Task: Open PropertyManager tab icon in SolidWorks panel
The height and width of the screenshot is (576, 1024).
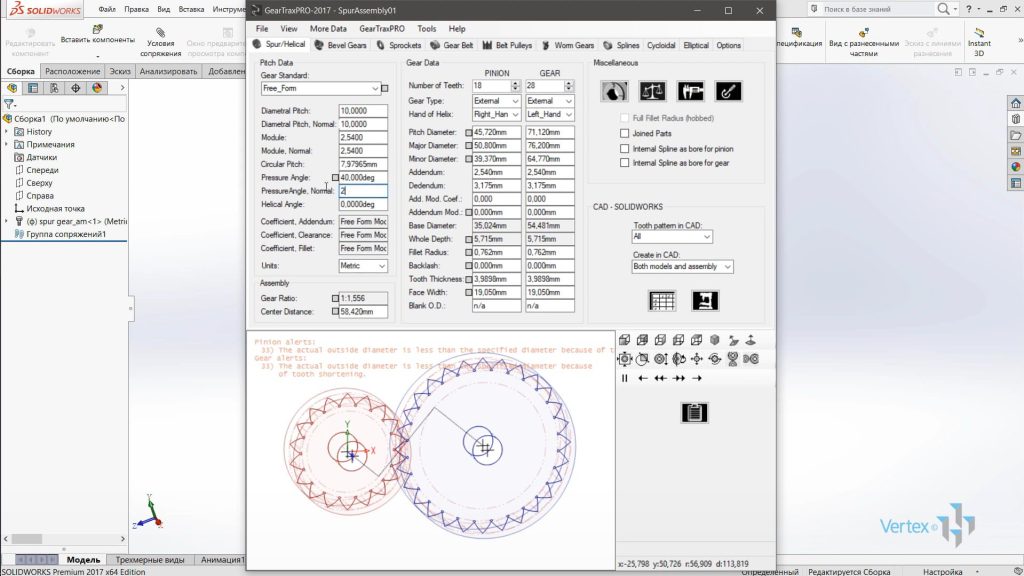Action: click(x=33, y=88)
